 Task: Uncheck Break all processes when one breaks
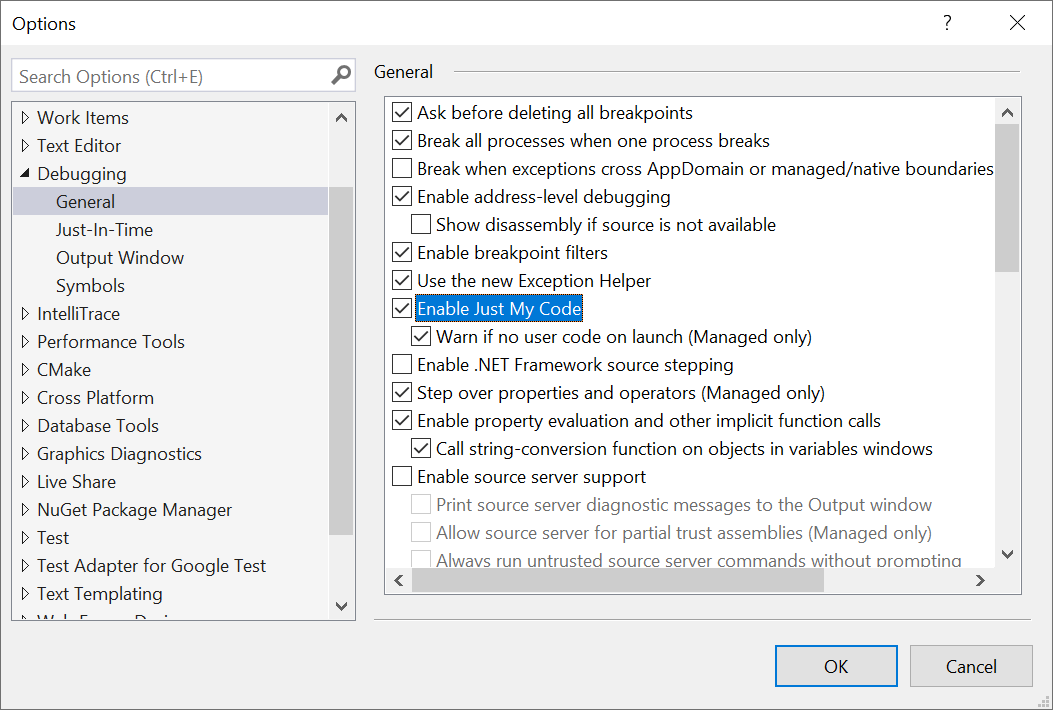(402, 140)
